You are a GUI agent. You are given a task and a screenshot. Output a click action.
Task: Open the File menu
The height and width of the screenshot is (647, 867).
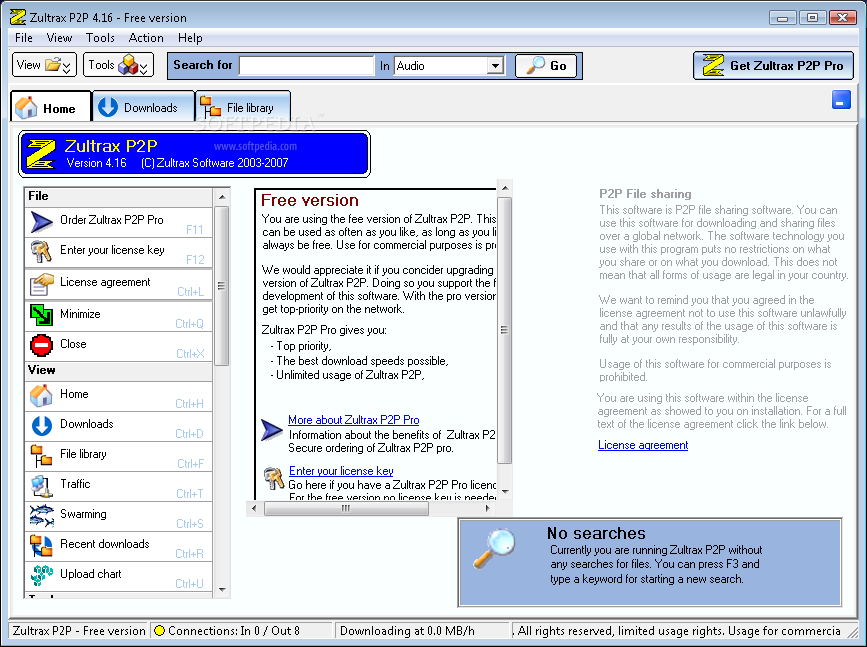click(24, 38)
